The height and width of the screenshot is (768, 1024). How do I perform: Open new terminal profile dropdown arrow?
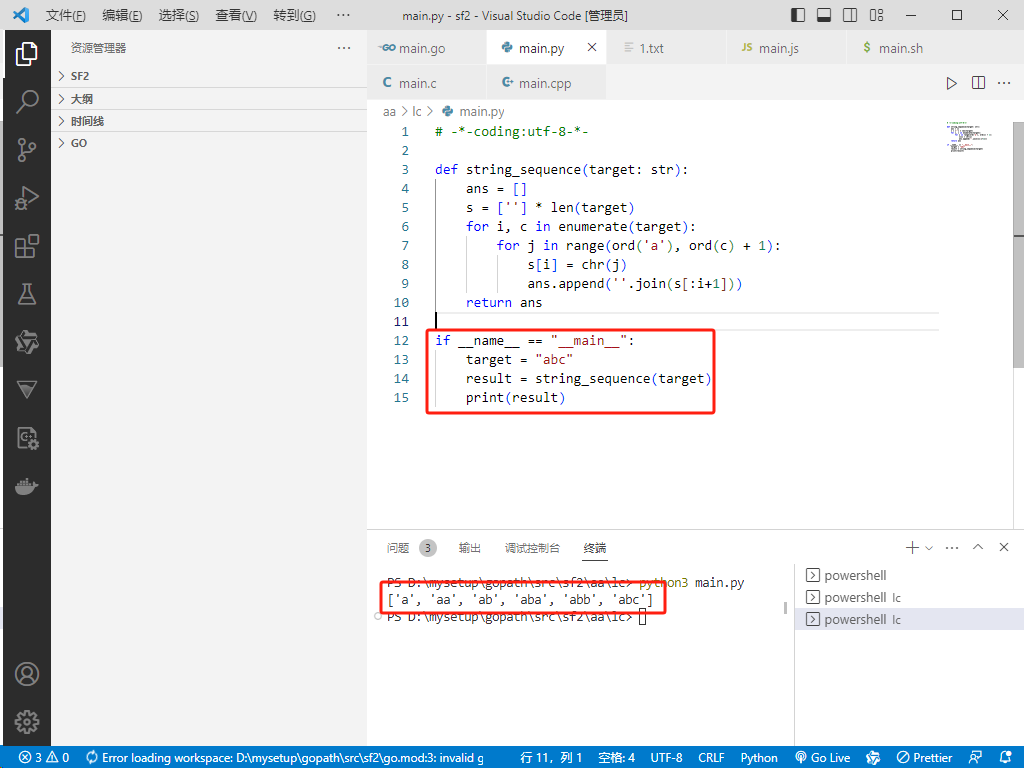(929, 548)
